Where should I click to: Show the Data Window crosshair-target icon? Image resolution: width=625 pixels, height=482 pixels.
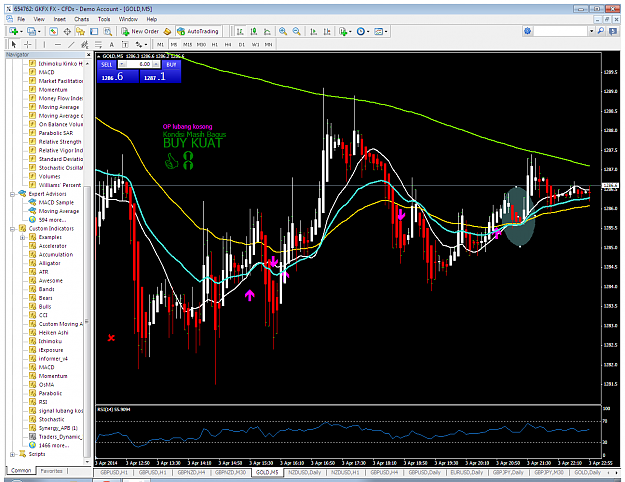point(67,31)
